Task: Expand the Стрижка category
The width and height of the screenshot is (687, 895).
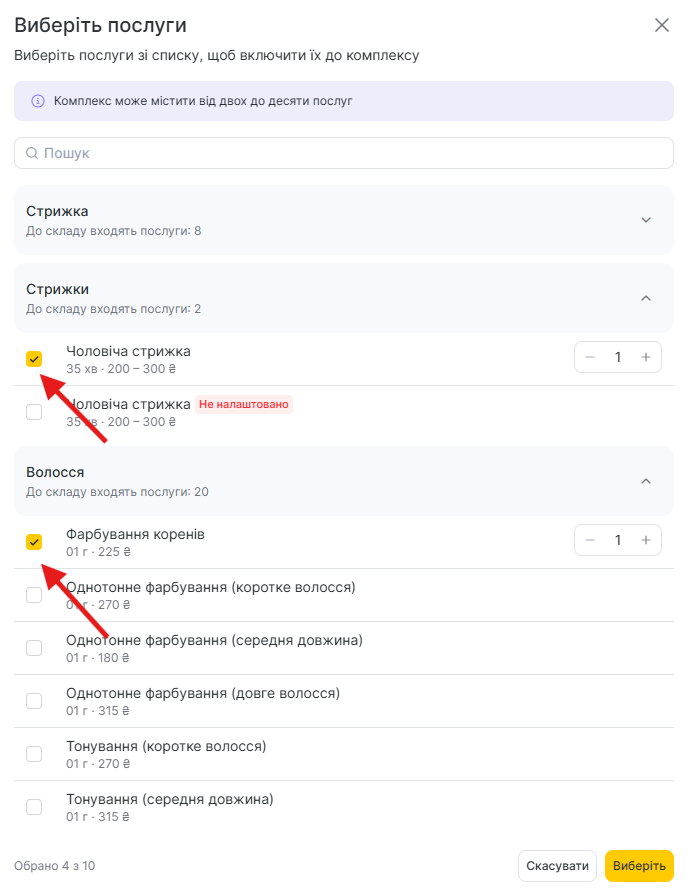Action: [645, 220]
